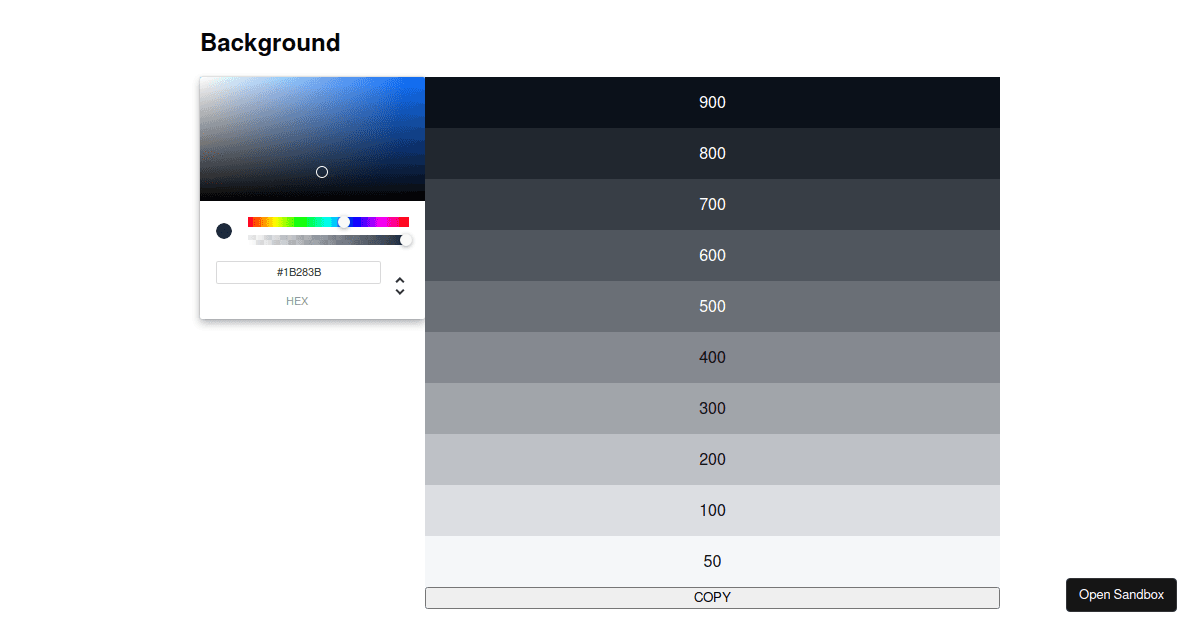Click the HEX label under input
The width and height of the screenshot is (1200, 630).
(x=297, y=301)
